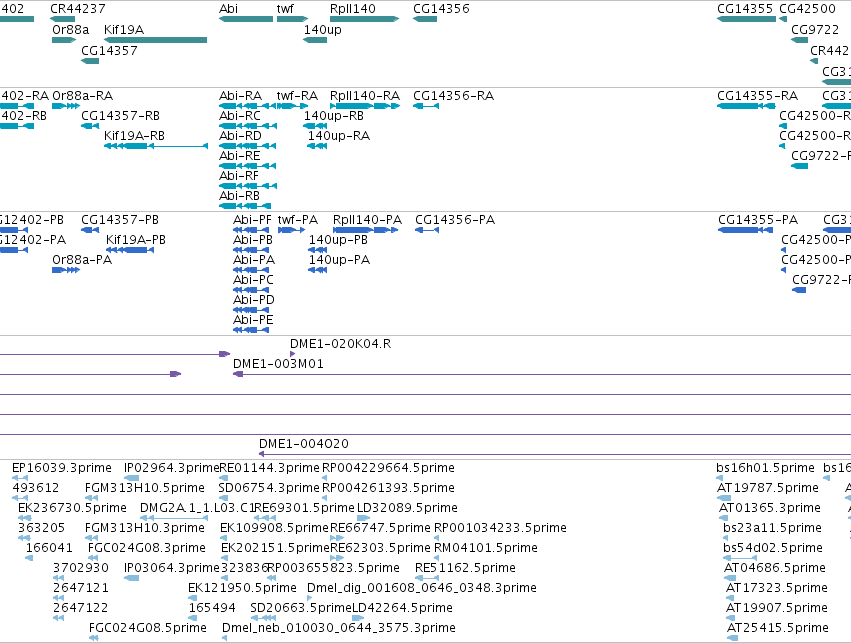This screenshot has height=643, width=851.
Task: Click the Abi-RC transcript label
Action: click(x=240, y=116)
